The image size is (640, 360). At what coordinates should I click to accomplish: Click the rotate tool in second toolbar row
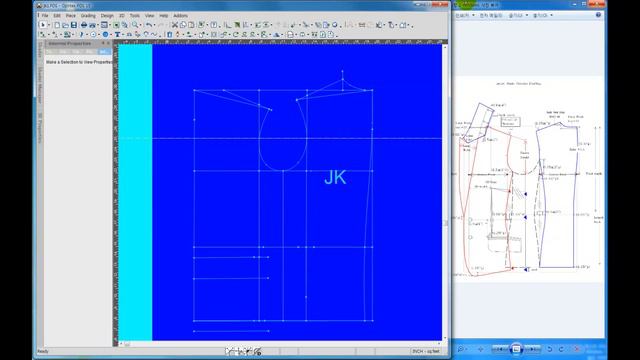[x=236, y=35]
